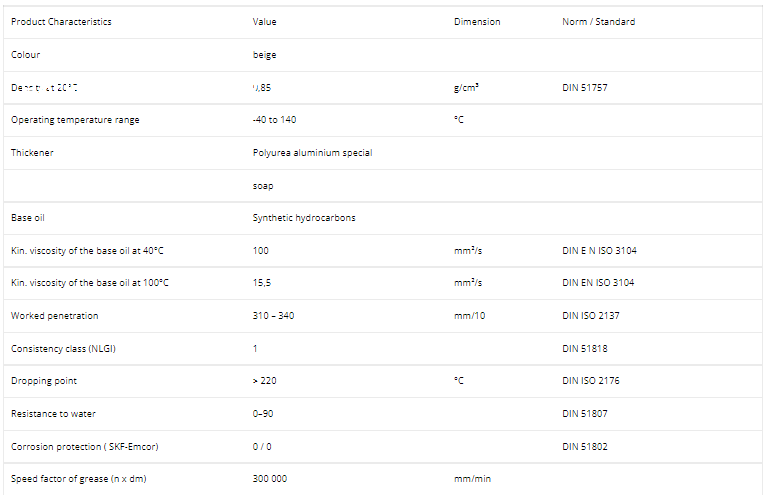The width and height of the screenshot is (767, 495).
Task: Select the Worked penetration row label
Action: pos(54,316)
